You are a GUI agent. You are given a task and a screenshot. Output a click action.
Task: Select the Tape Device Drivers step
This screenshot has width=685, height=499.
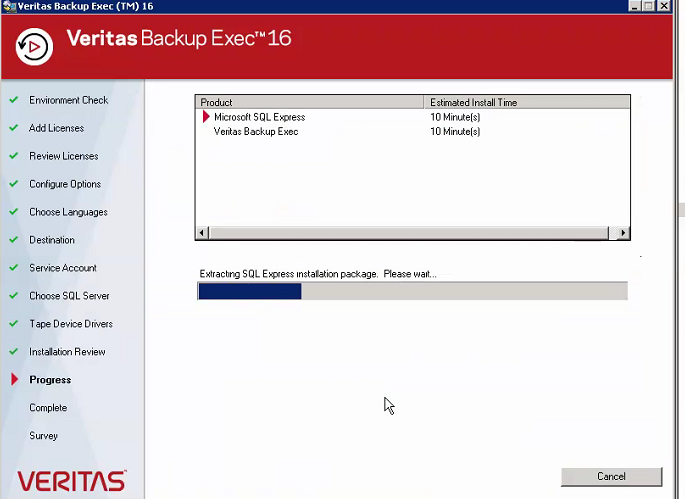pos(70,324)
